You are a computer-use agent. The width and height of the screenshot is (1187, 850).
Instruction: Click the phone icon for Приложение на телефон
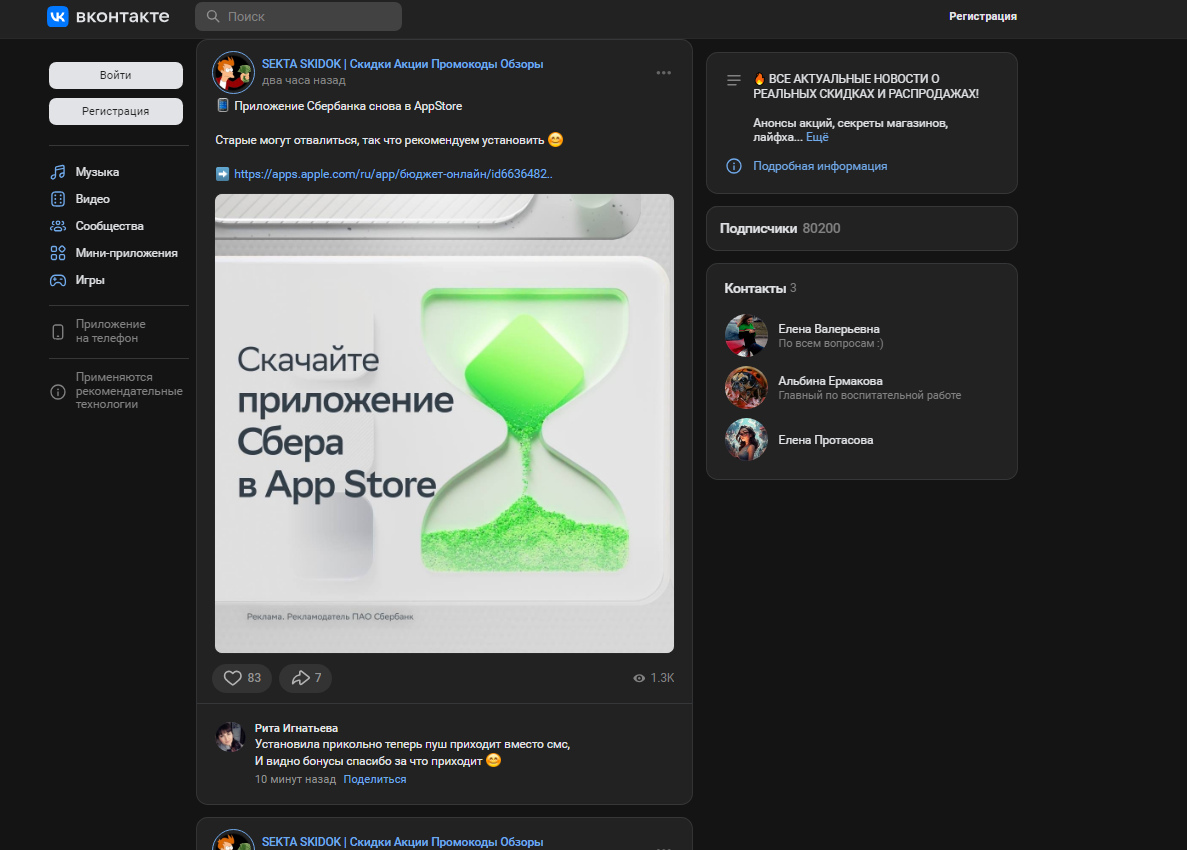[58, 332]
